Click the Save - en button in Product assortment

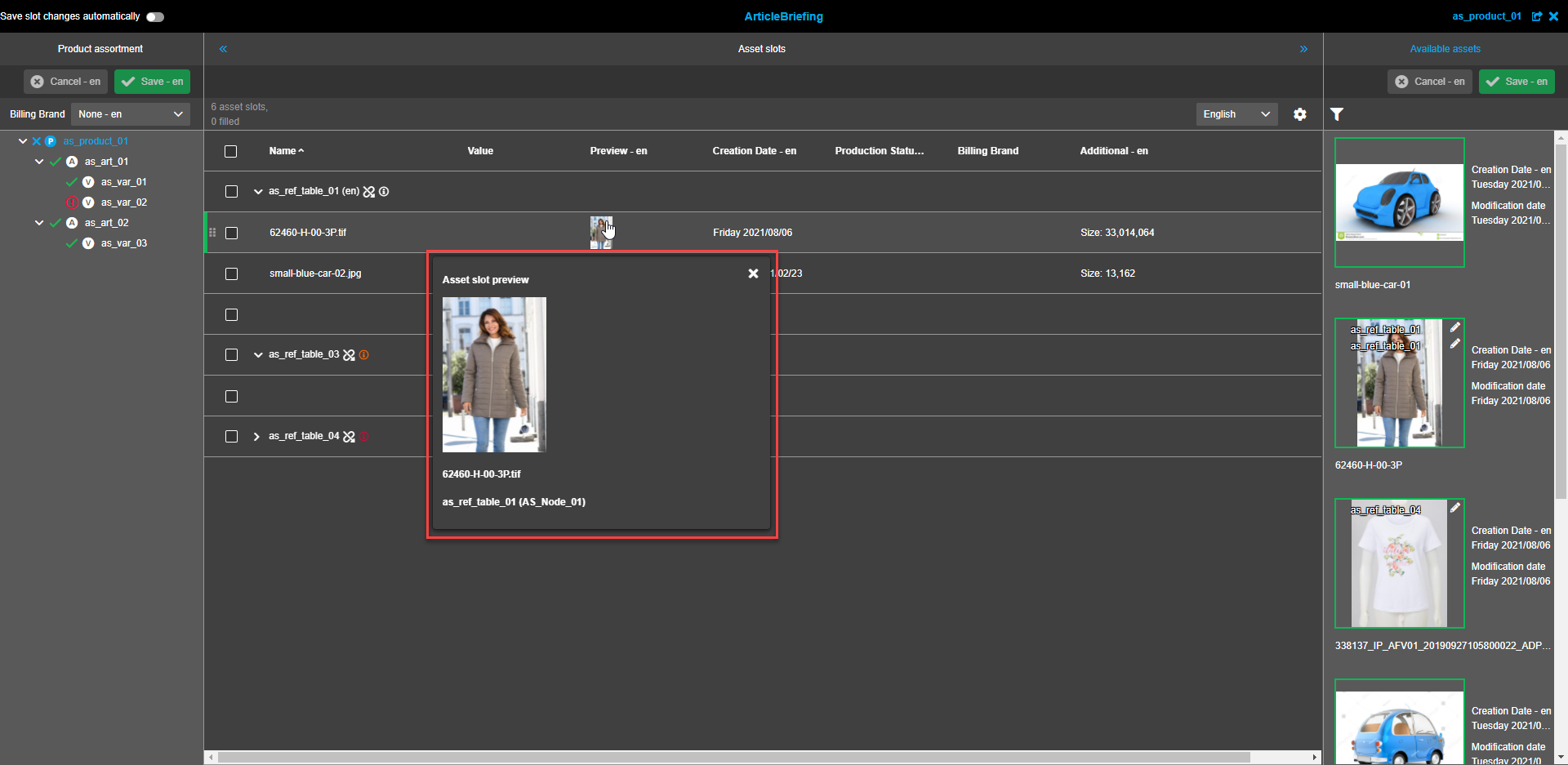(152, 81)
